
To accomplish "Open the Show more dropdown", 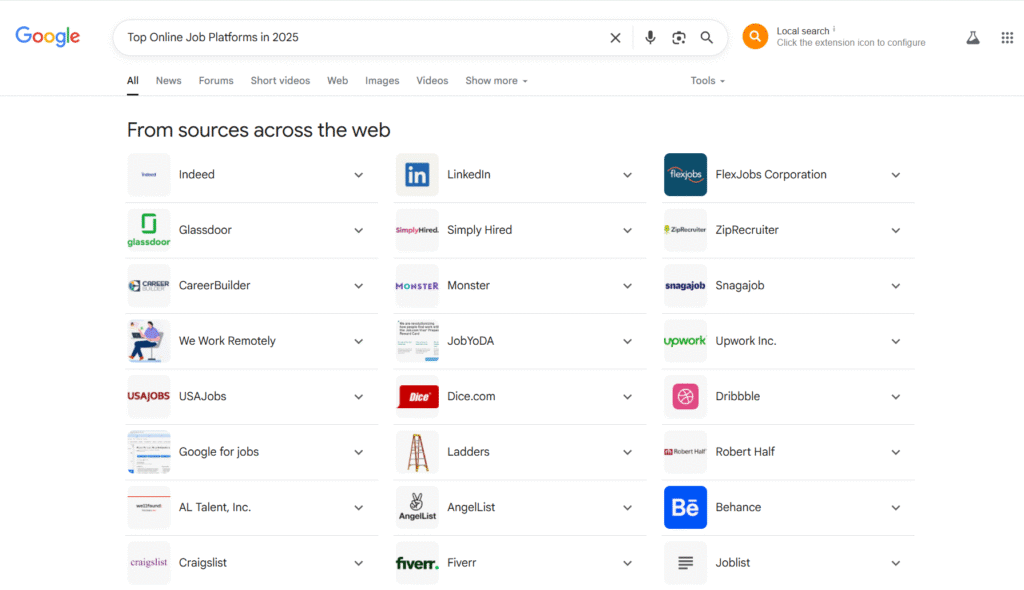I will pos(496,80).
